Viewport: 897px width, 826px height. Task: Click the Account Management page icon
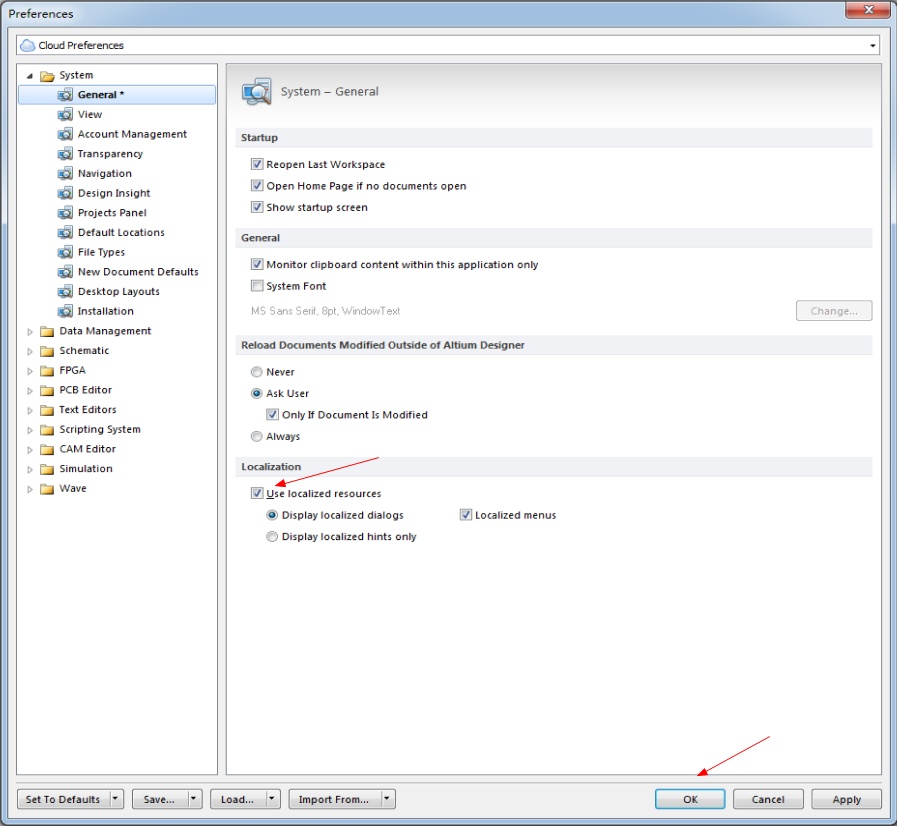(65, 134)
